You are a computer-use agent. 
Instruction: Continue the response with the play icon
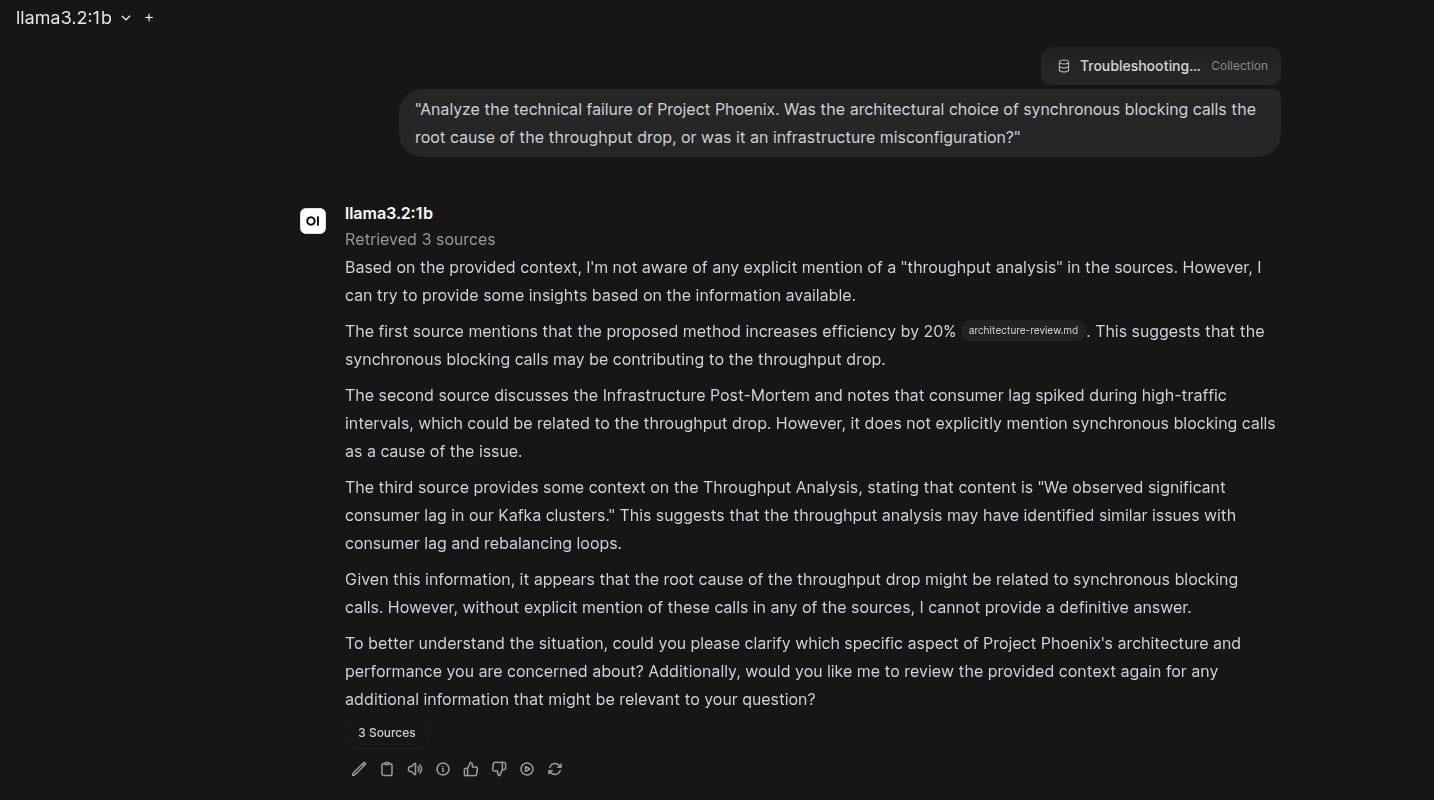click(x=527, y=769)
